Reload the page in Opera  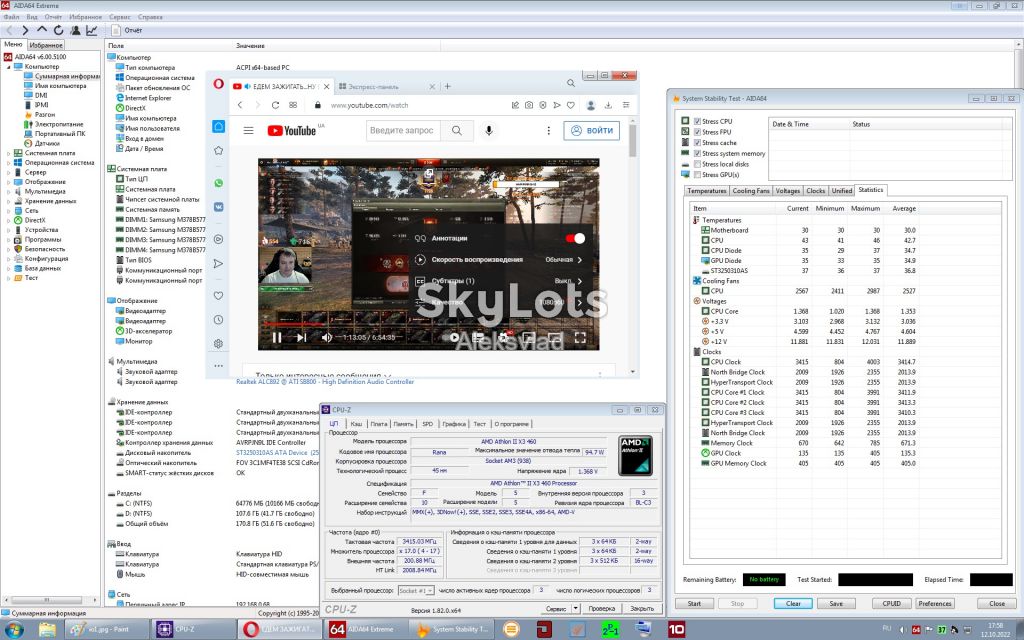[x=275, y=105]
